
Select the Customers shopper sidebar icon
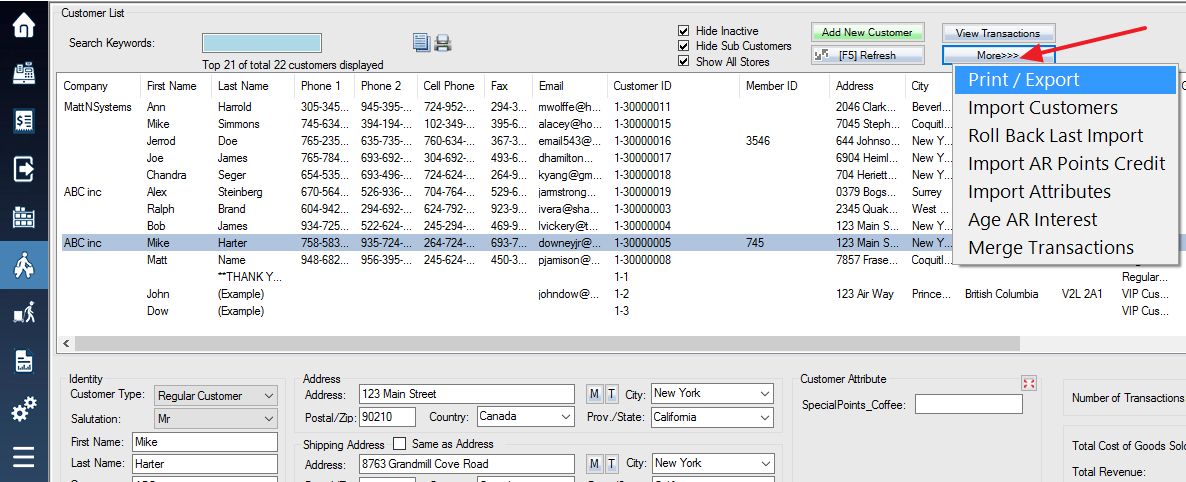pos(24,265)
